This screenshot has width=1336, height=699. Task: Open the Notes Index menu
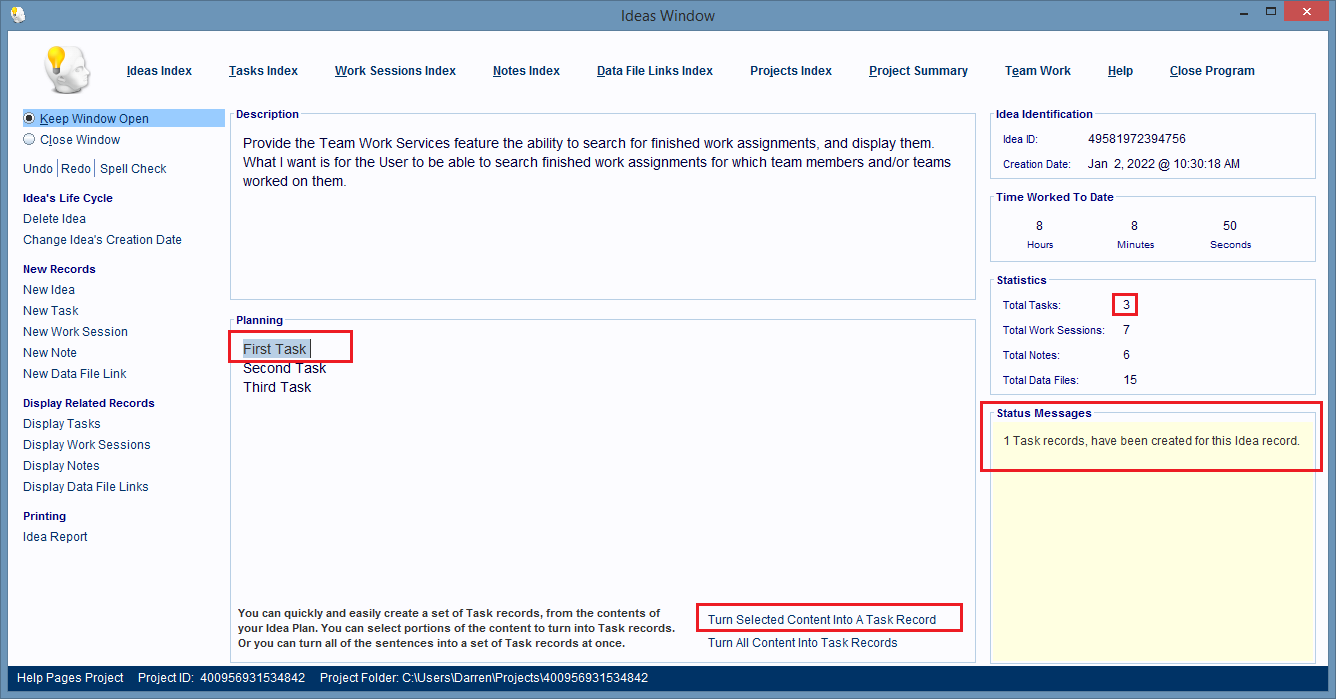(526, 71)
